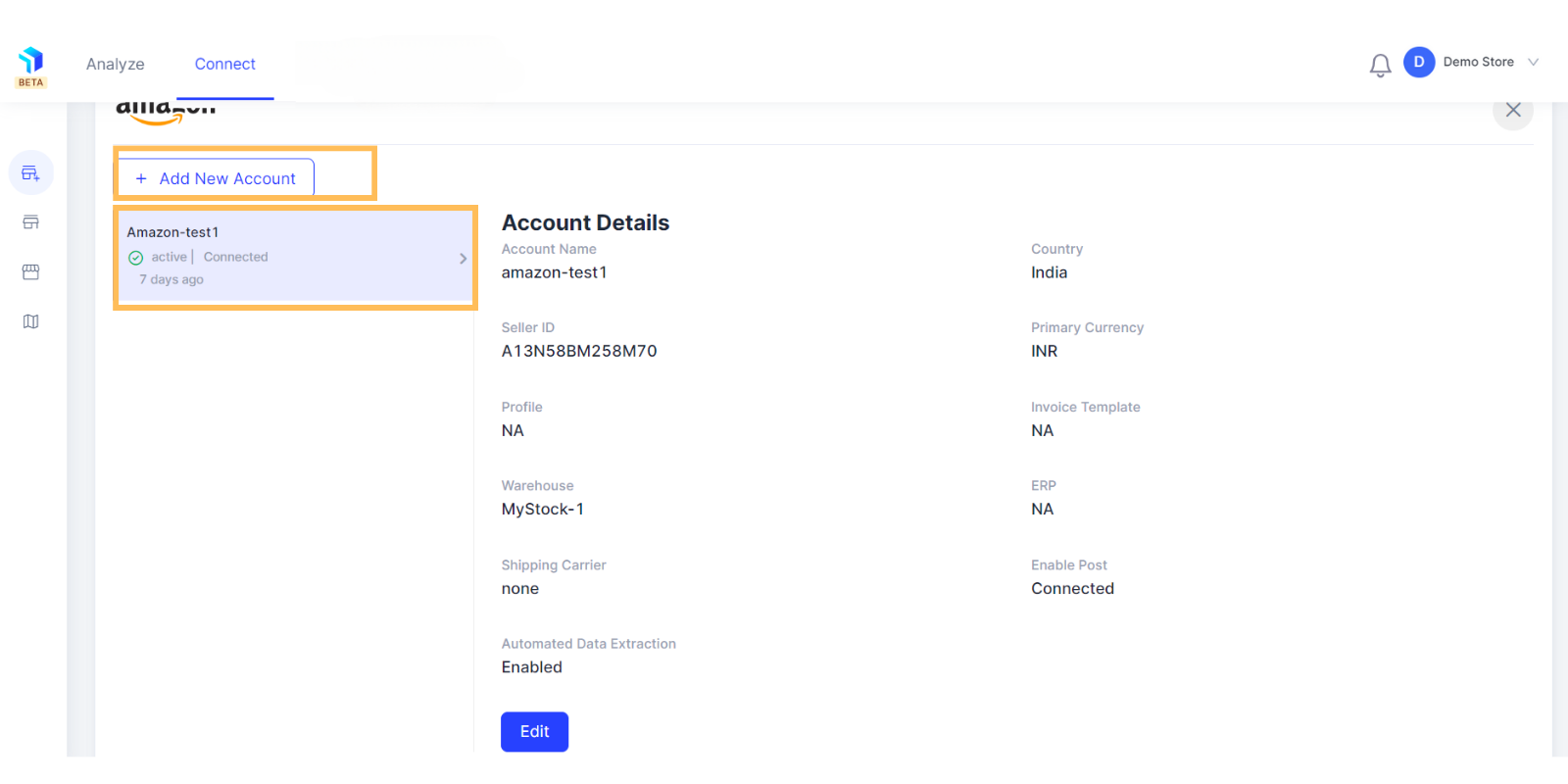Click the blue D user avatar

click(x=1418, y=62)
